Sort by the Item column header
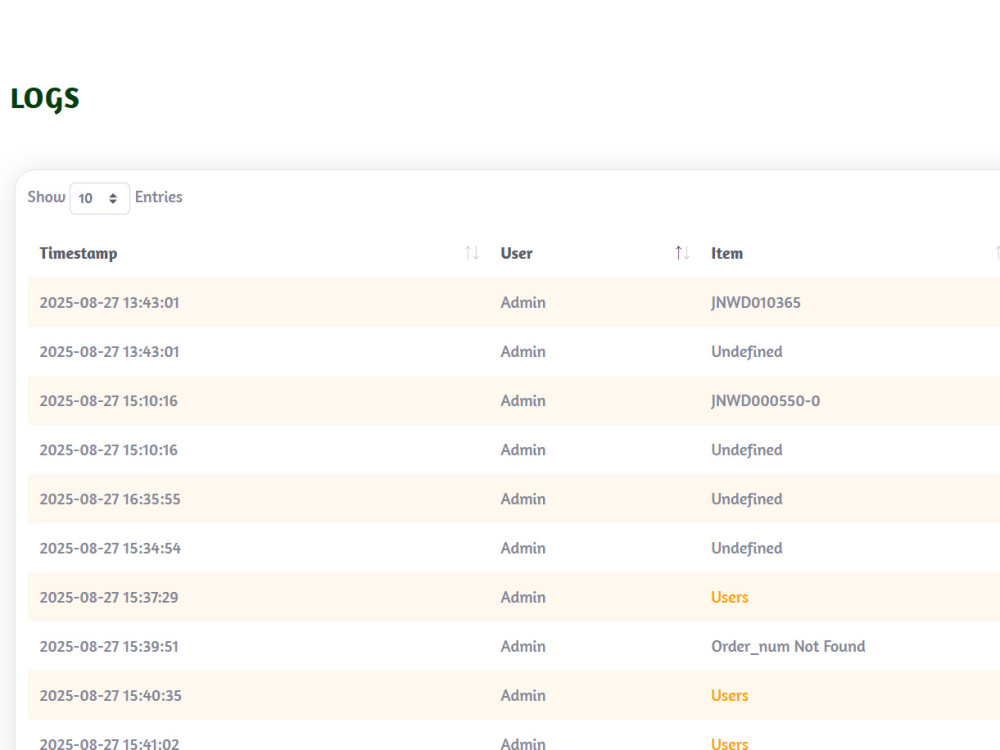Screen dimensions: 1000x750 point(727,253)
